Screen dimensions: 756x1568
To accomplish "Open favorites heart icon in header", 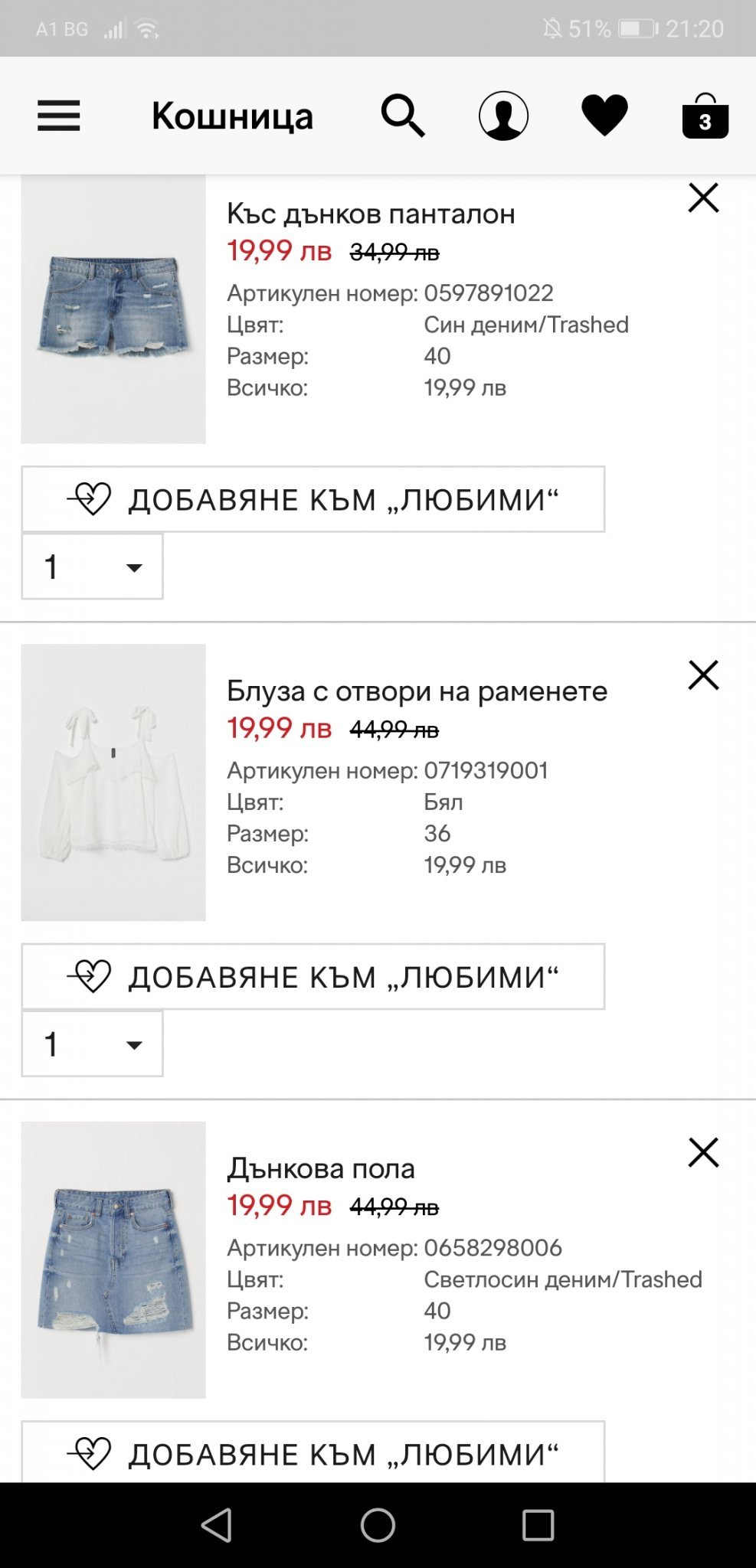I will click(604, 116).
